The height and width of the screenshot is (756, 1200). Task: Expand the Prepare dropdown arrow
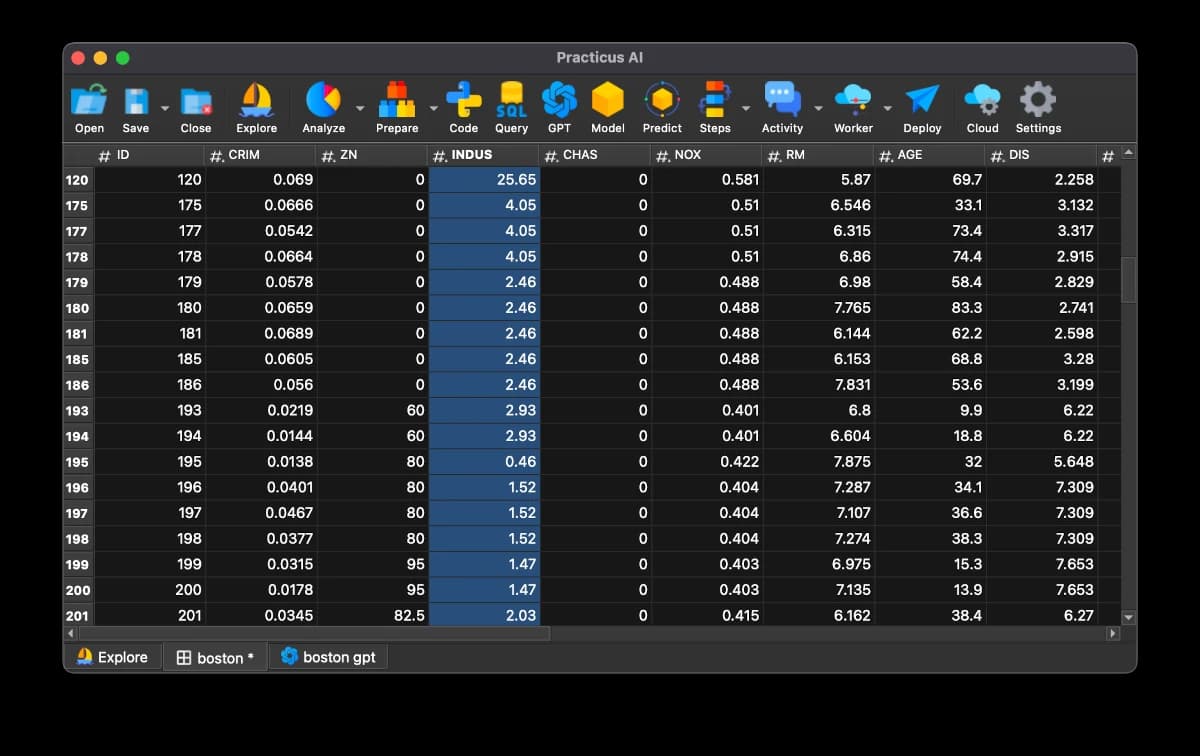coord(434,108)
